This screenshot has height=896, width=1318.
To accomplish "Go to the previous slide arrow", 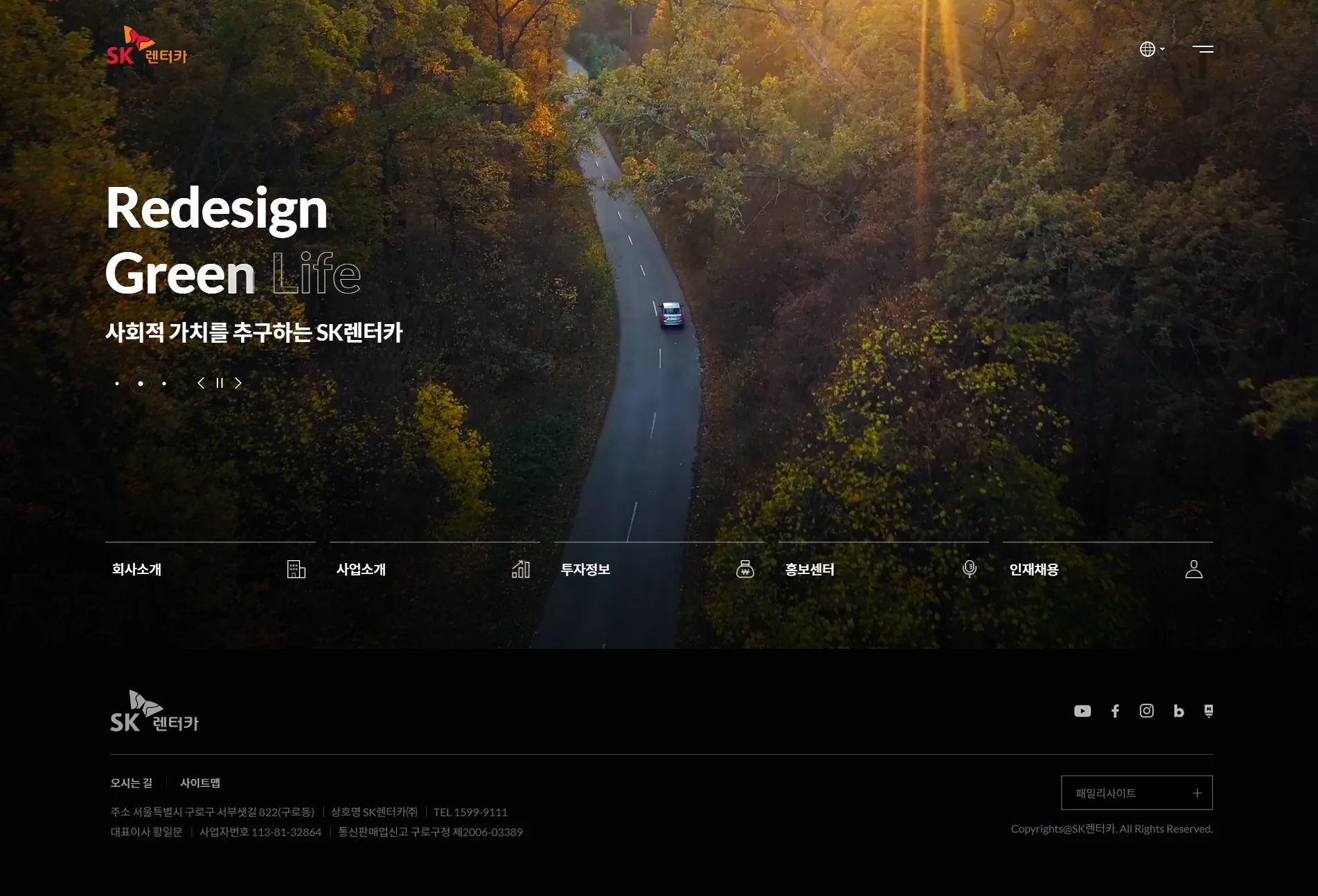I will [x=201, y=383].
